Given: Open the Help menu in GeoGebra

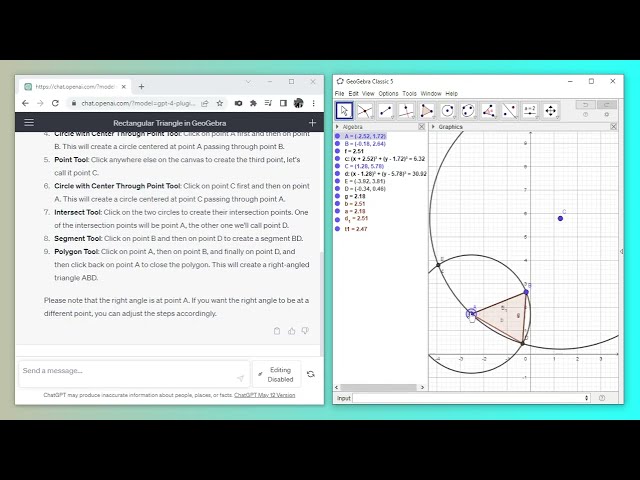Looking at the screenshot, I should [451, 93].
